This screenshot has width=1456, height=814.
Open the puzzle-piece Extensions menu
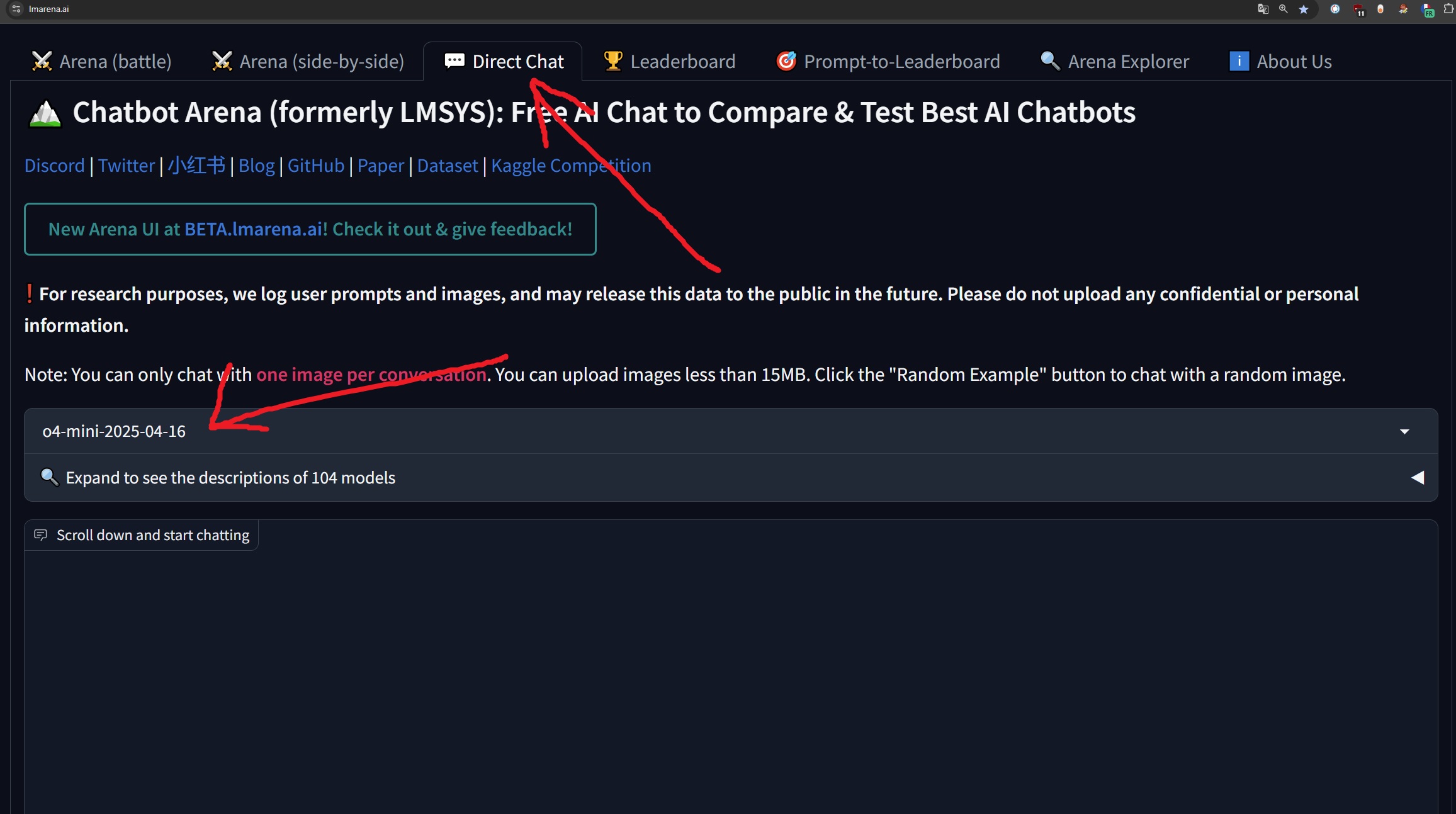tap(1448, 9)
